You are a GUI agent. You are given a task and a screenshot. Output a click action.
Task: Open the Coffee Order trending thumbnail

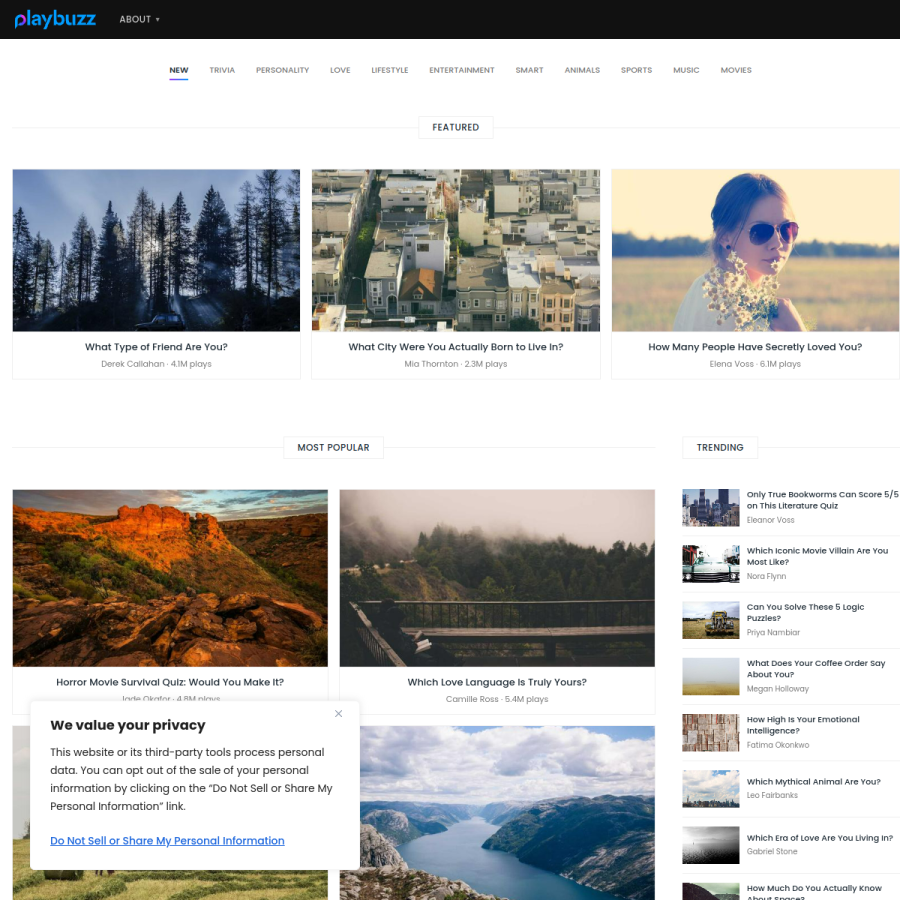(x=711, y=676)
